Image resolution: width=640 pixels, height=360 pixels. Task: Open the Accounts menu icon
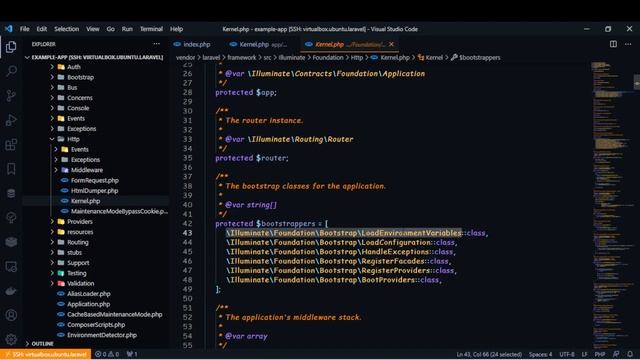11,315
